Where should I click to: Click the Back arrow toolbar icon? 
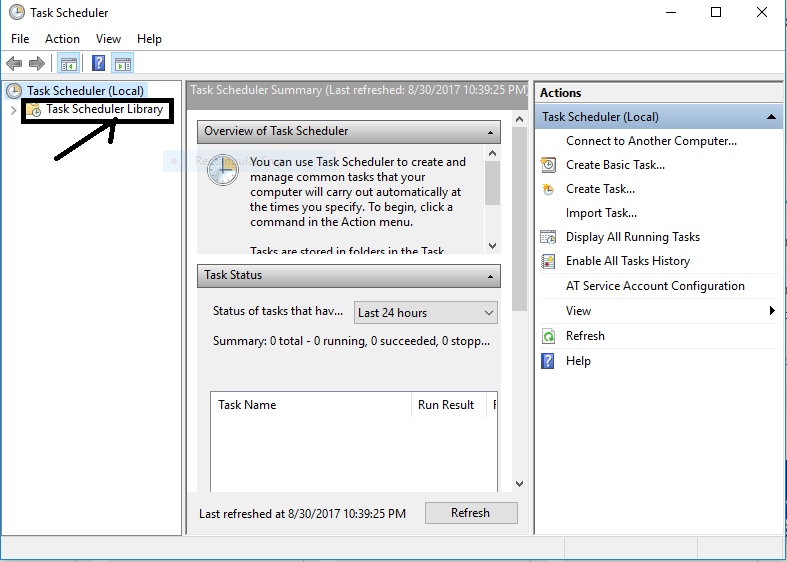(14, 64)
